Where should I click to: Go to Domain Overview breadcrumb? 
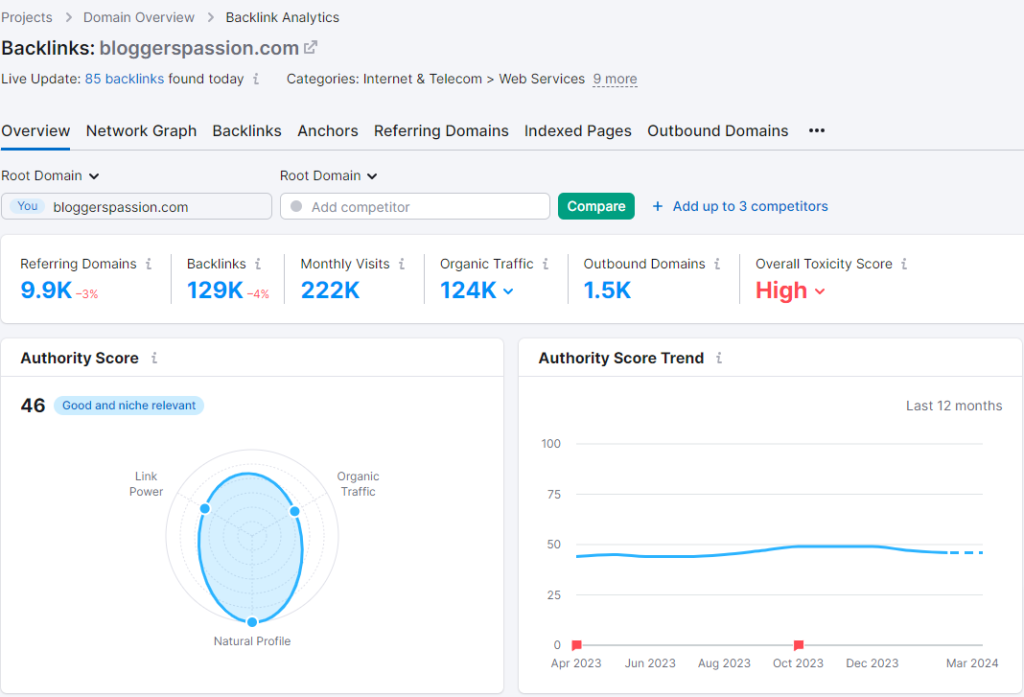click(x=138, y=18)
